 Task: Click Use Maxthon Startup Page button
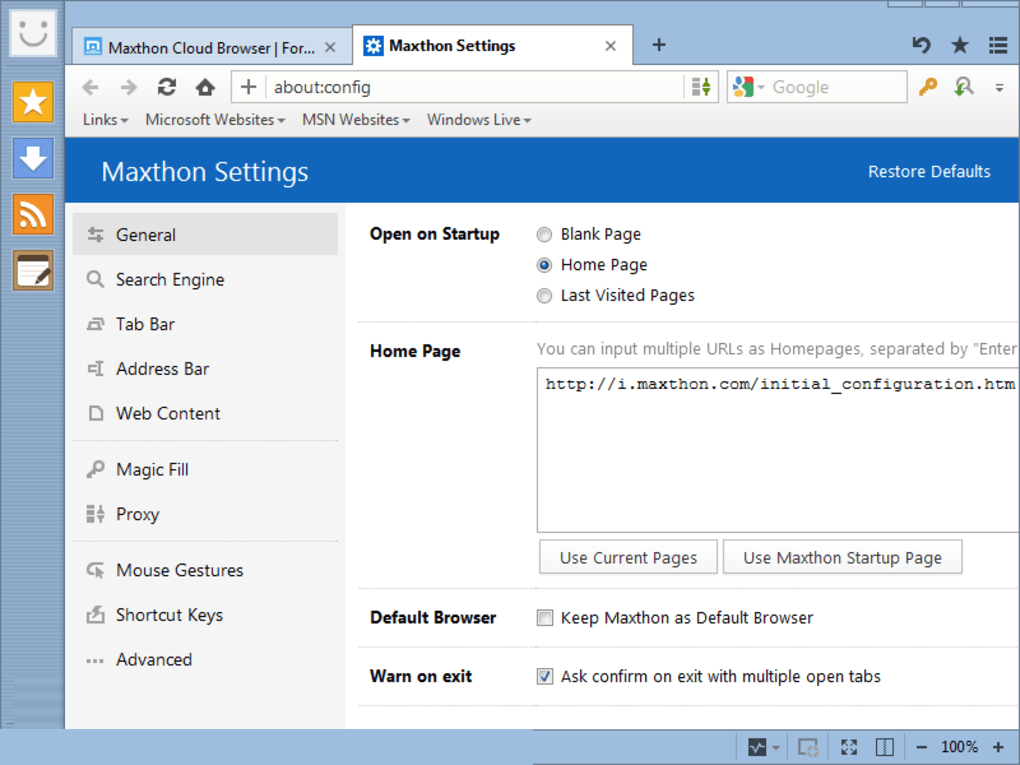coord(842,557)
